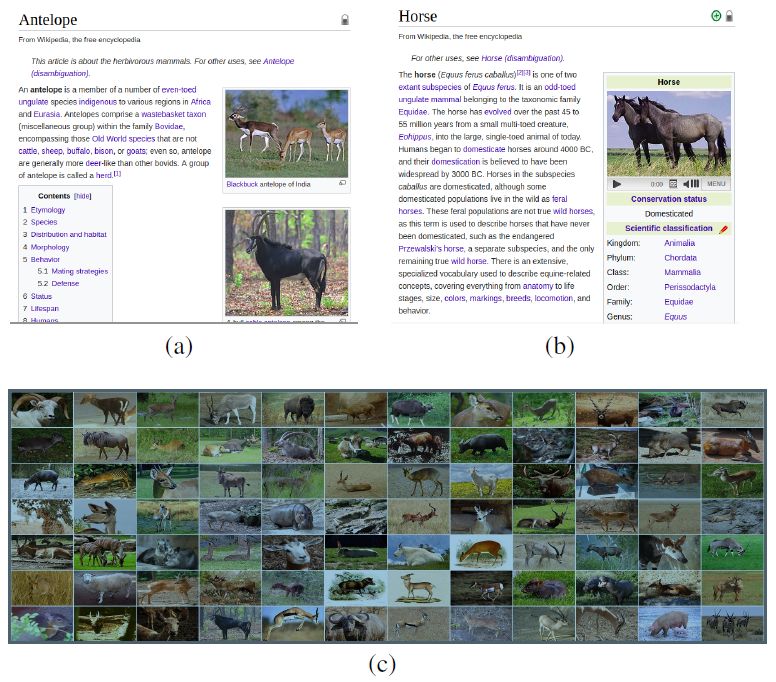Open the Animalia kingdom link
The image size is (776, 682).
tap(679, 243)
